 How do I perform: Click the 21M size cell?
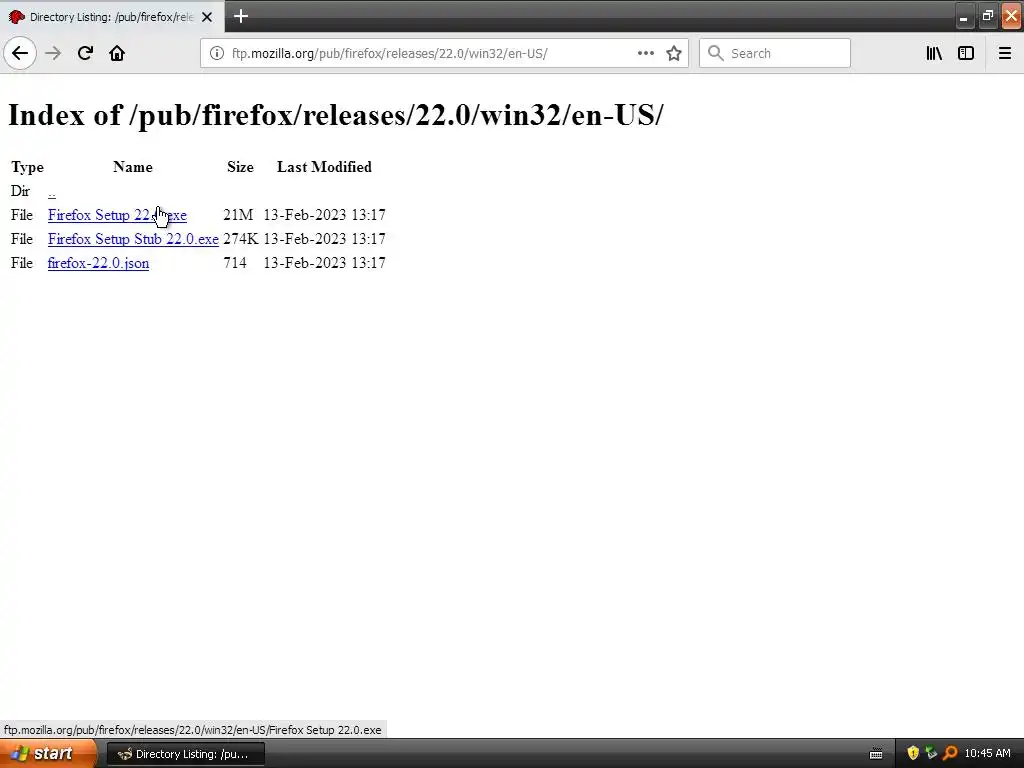pyautogui.click(x=238, y=215)
